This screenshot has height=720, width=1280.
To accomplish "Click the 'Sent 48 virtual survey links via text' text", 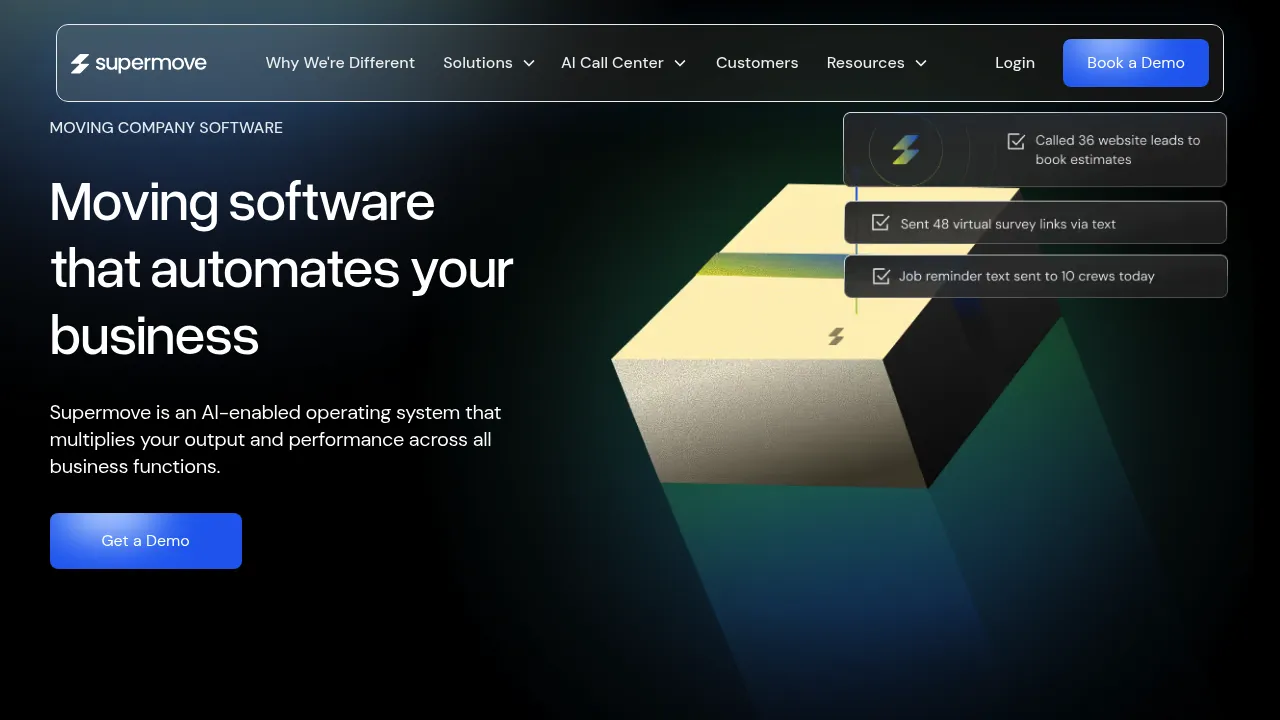I will (x=1008, y=224).
